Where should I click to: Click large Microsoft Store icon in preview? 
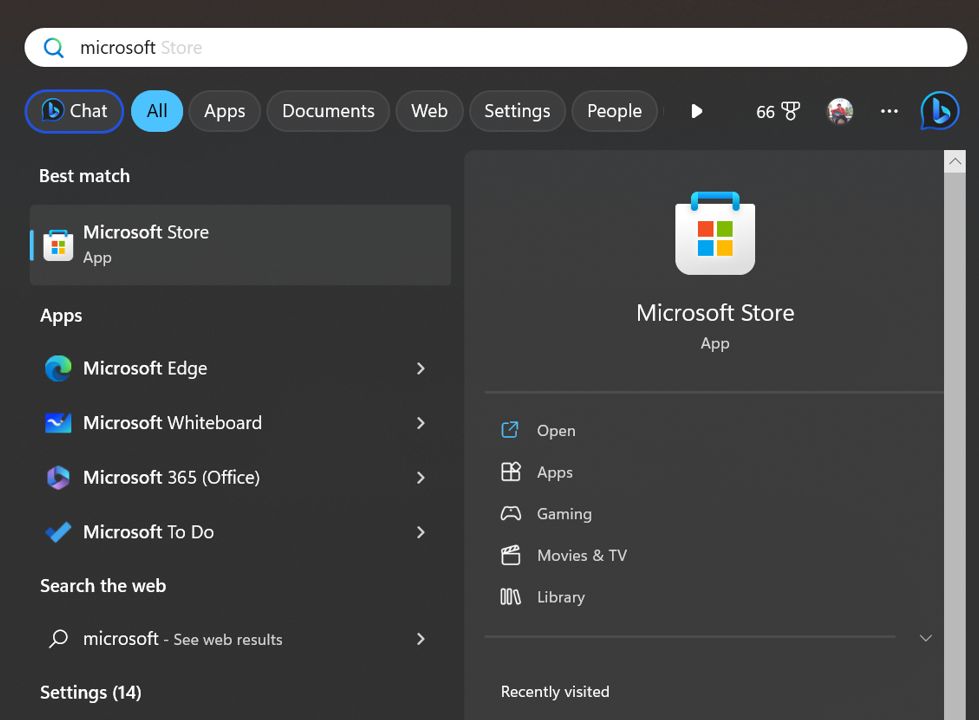tap(715, 234)
